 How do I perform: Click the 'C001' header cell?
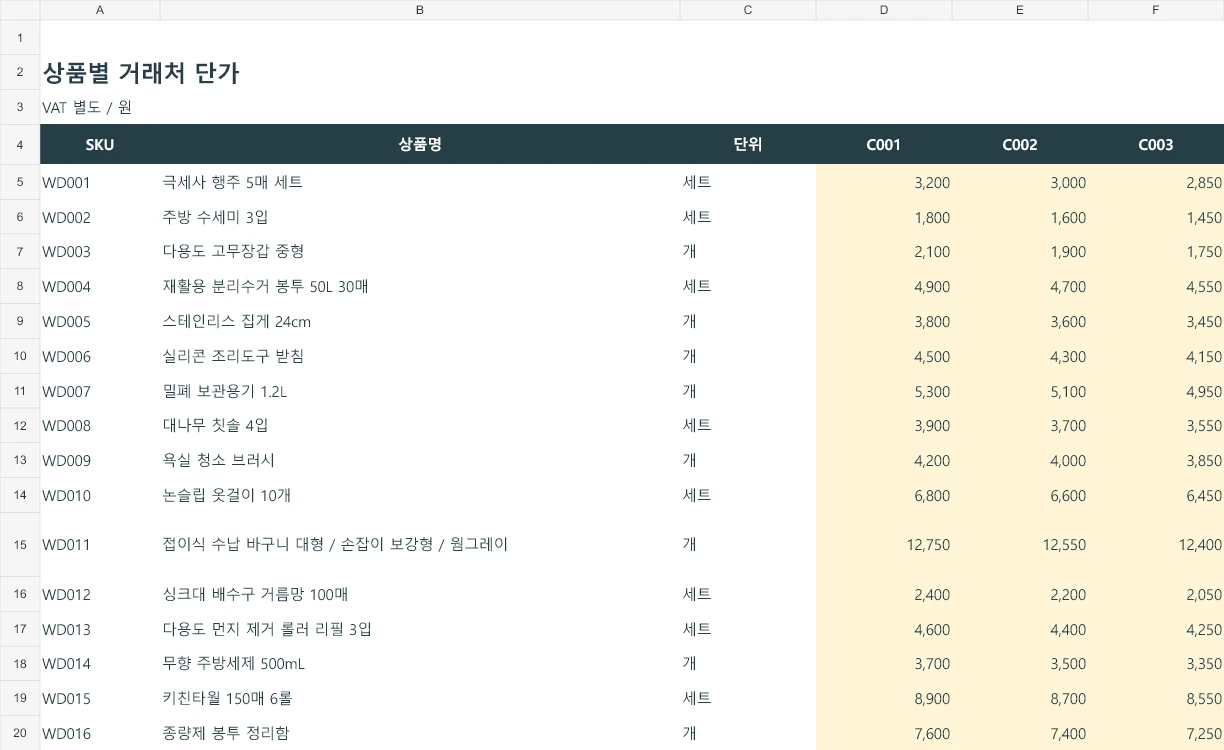(x=884, y=144)
